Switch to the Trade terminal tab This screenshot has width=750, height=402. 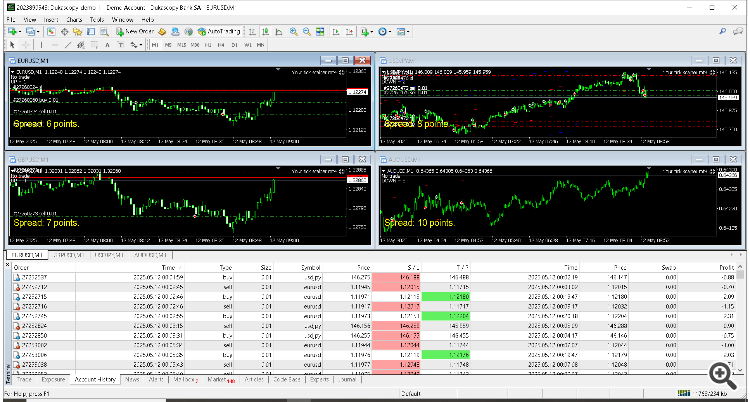tap(24, 381)
